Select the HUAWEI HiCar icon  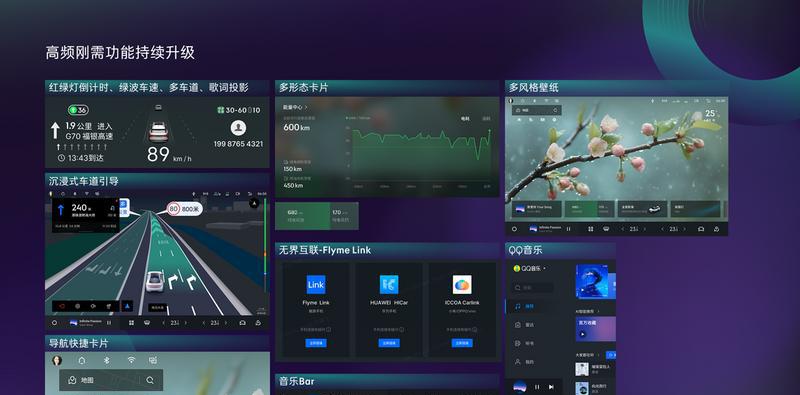coord(389,284)
